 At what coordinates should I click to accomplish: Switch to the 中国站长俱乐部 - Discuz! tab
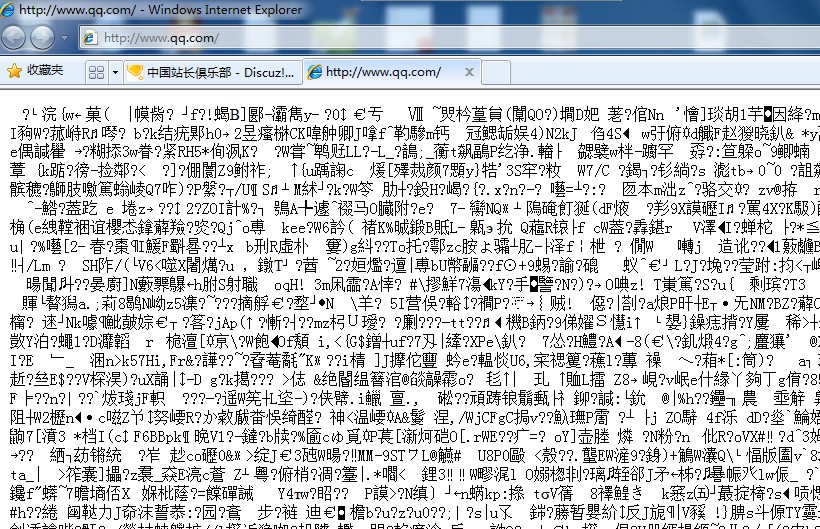pos(213,72)
